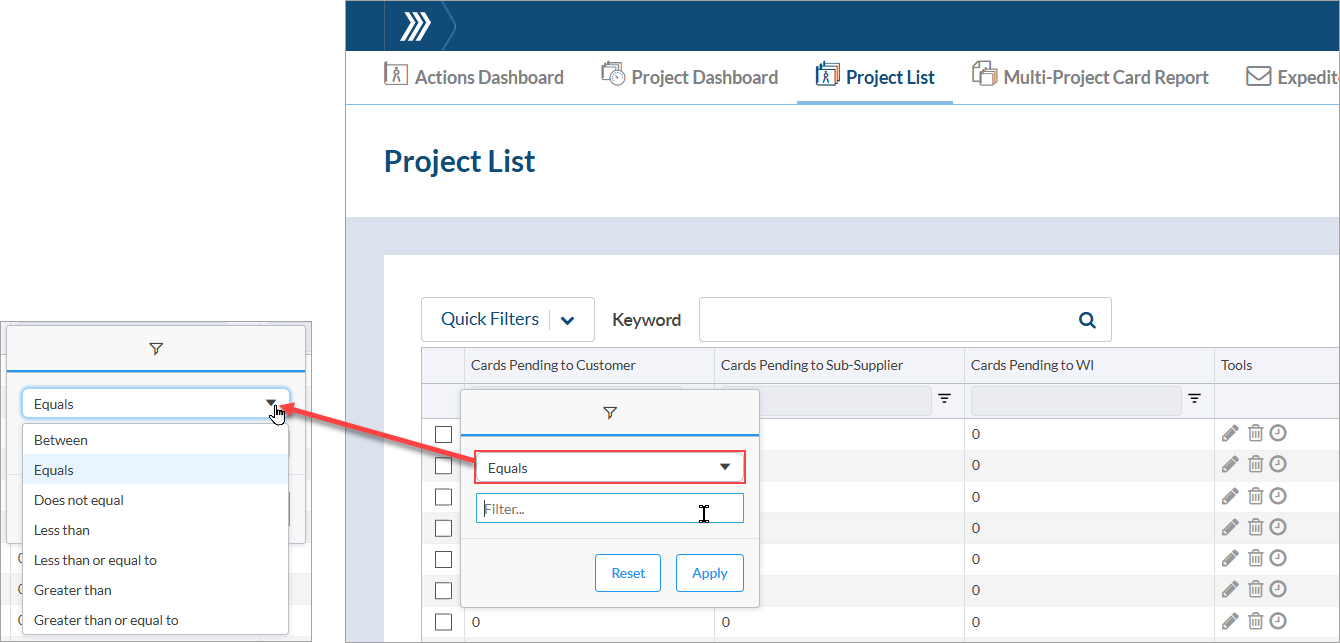
Task: Choose the Less than option
Action: [155, 530]
